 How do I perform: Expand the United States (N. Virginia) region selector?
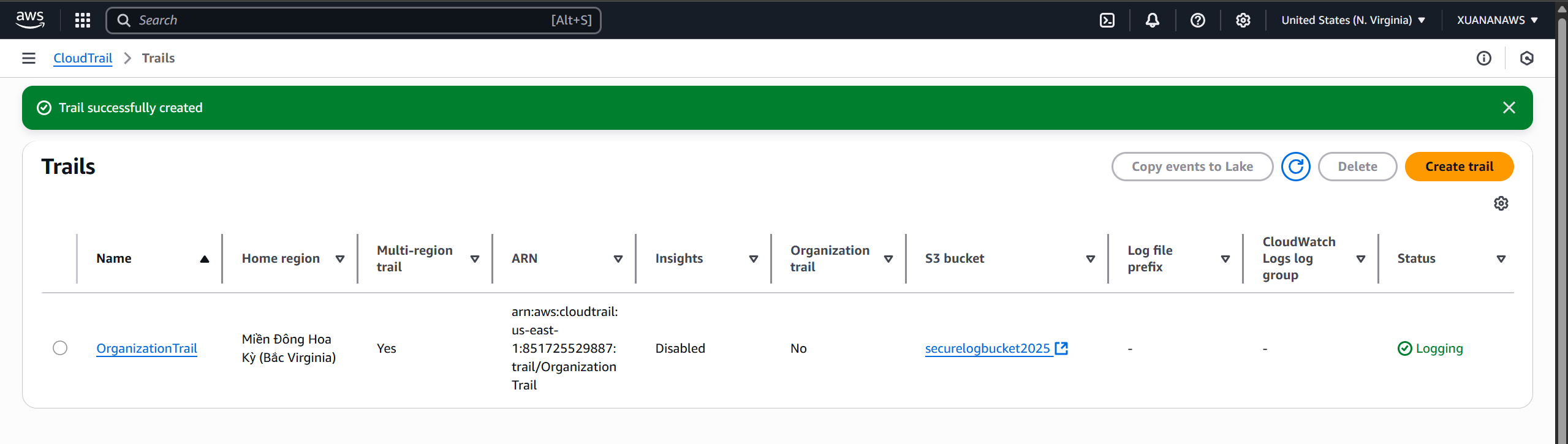(x=1353, y=20)
